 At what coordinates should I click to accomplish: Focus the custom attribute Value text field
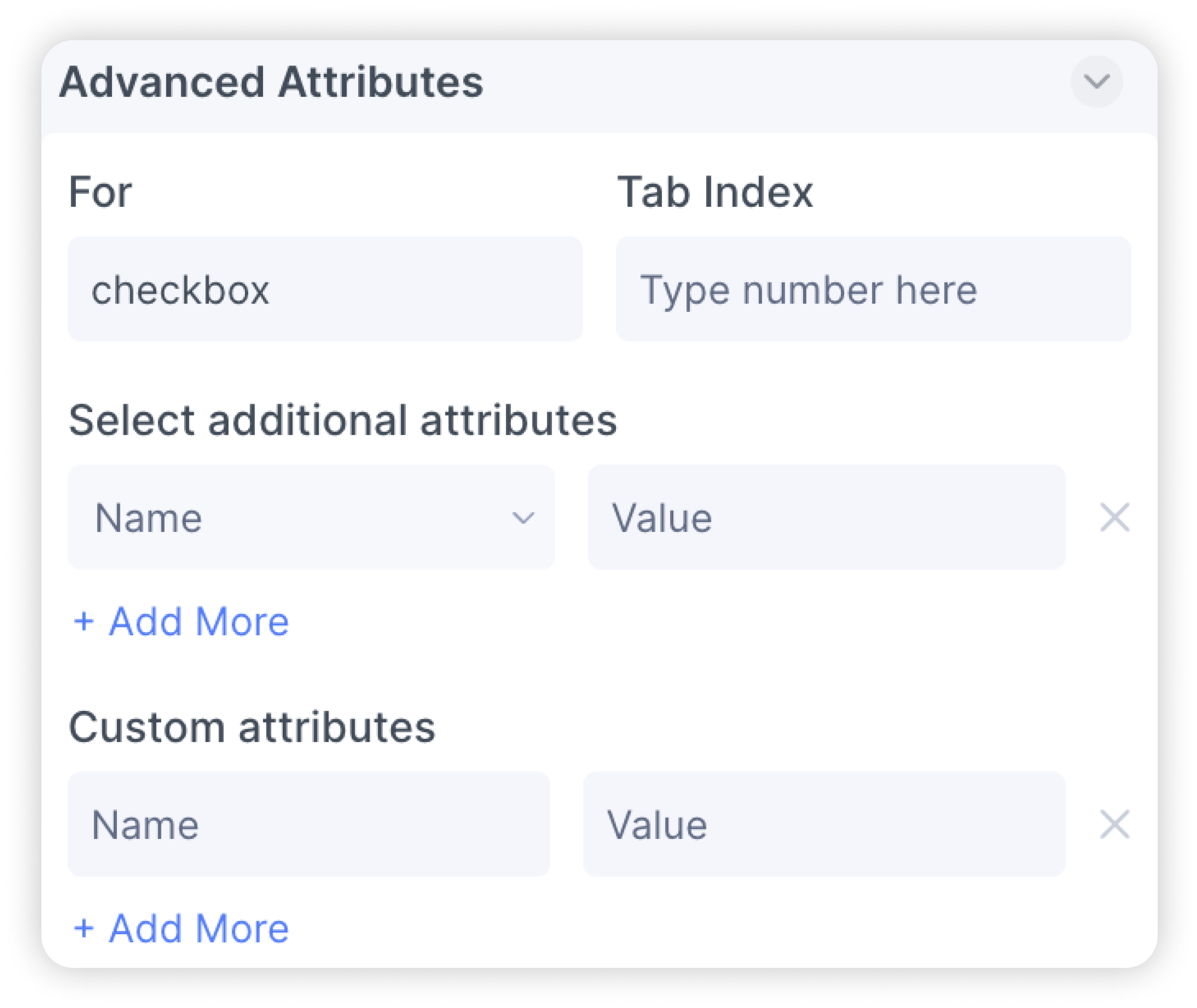coord(824,824)
